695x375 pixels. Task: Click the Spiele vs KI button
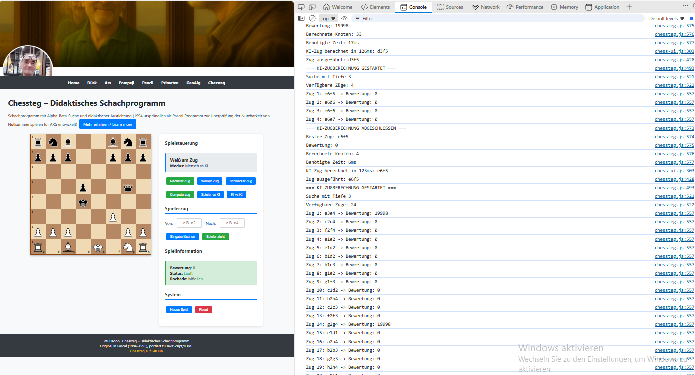(x=211, y=195)
